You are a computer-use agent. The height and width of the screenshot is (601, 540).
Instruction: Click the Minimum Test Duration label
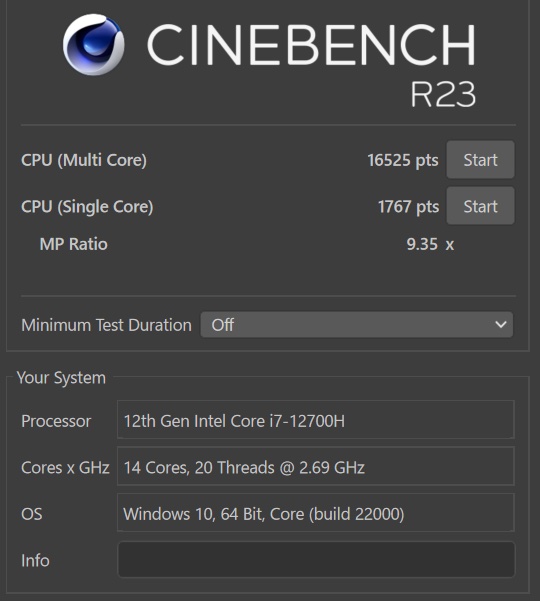click(x=107, y=325)
